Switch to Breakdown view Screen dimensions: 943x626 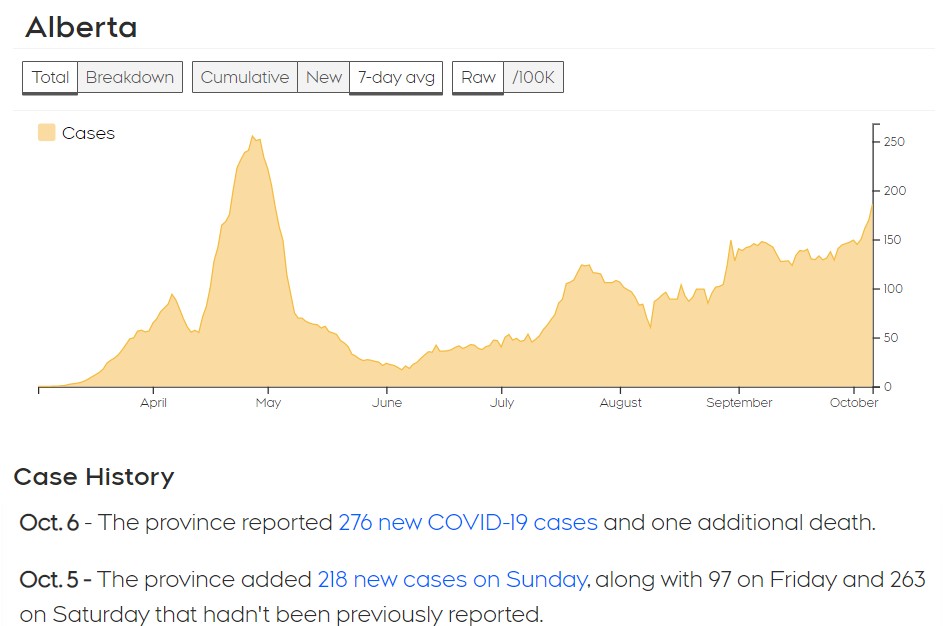[x=130, y=78]
